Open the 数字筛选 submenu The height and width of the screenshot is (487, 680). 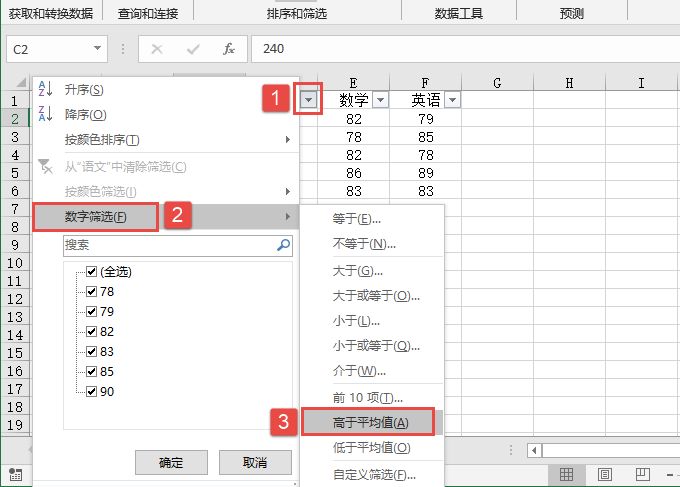coord(95,216)
